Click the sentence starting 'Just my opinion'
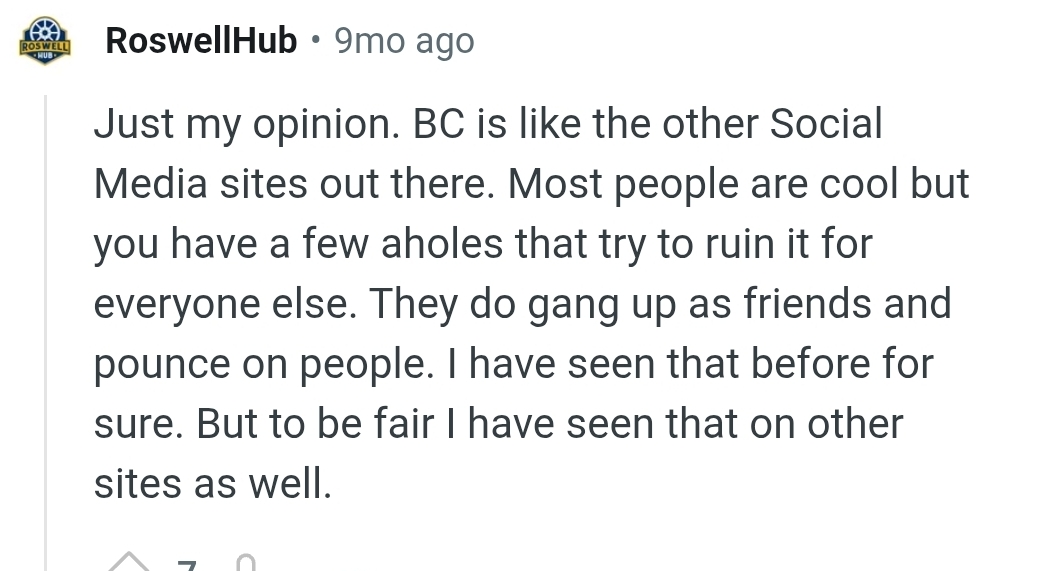This screenshot has width=1040, height=571. [247, 124]
